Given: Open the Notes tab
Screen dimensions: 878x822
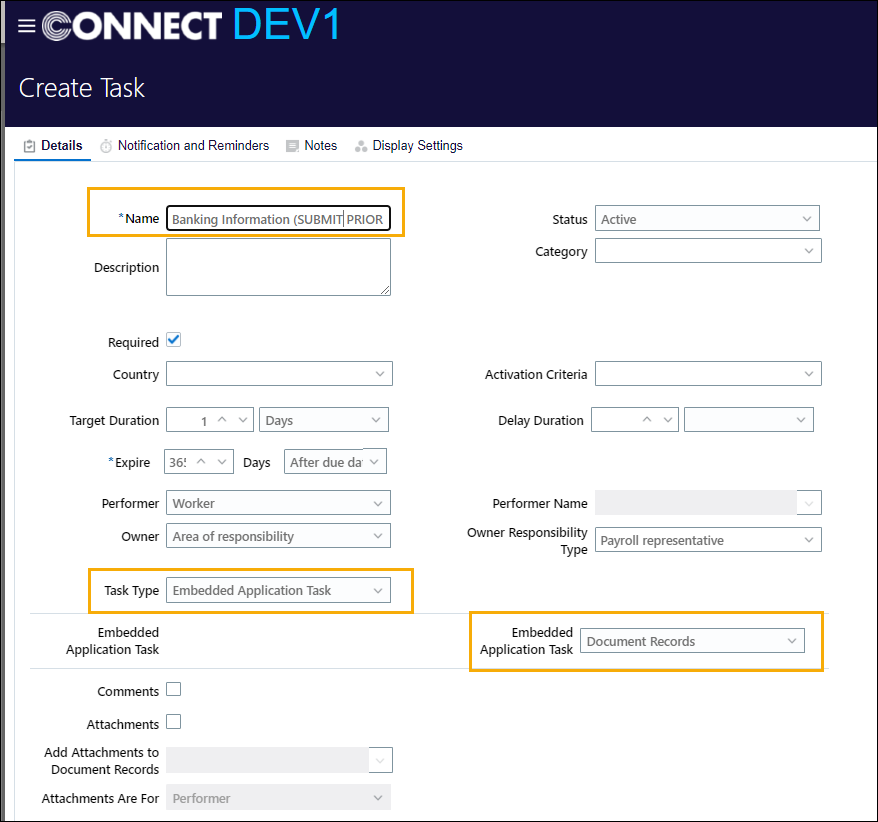Looking at the screenshot, I should pyautogui.click(x=311, y=146).
